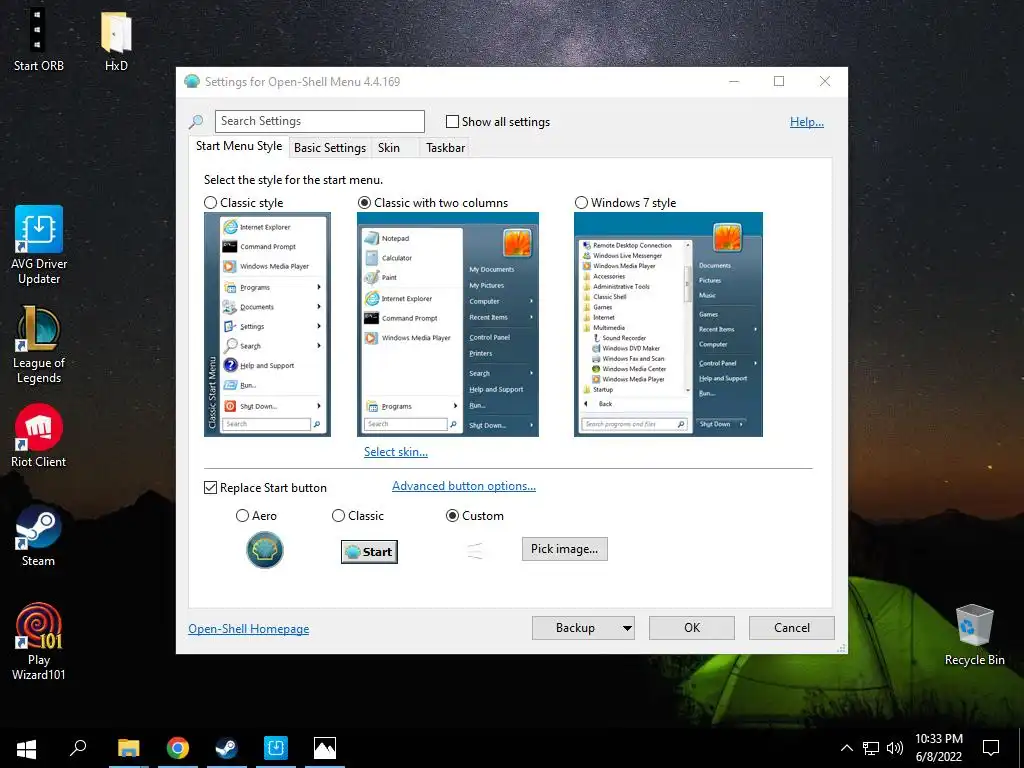Launch the AVG Driver Updater desktop shortcut

[39, 245]
